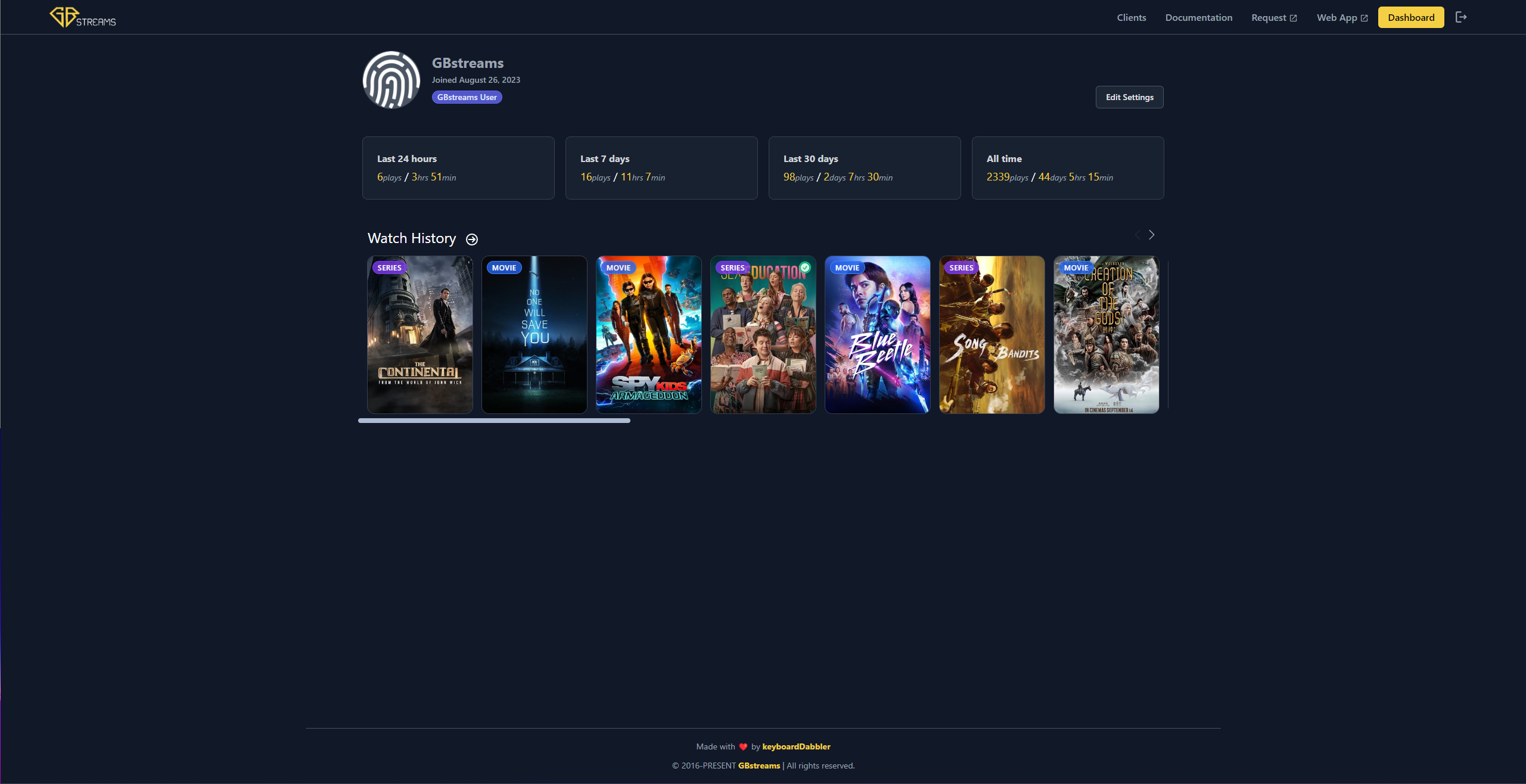
Task: Open Sex Education poster
Action: [x=763, y=335]
